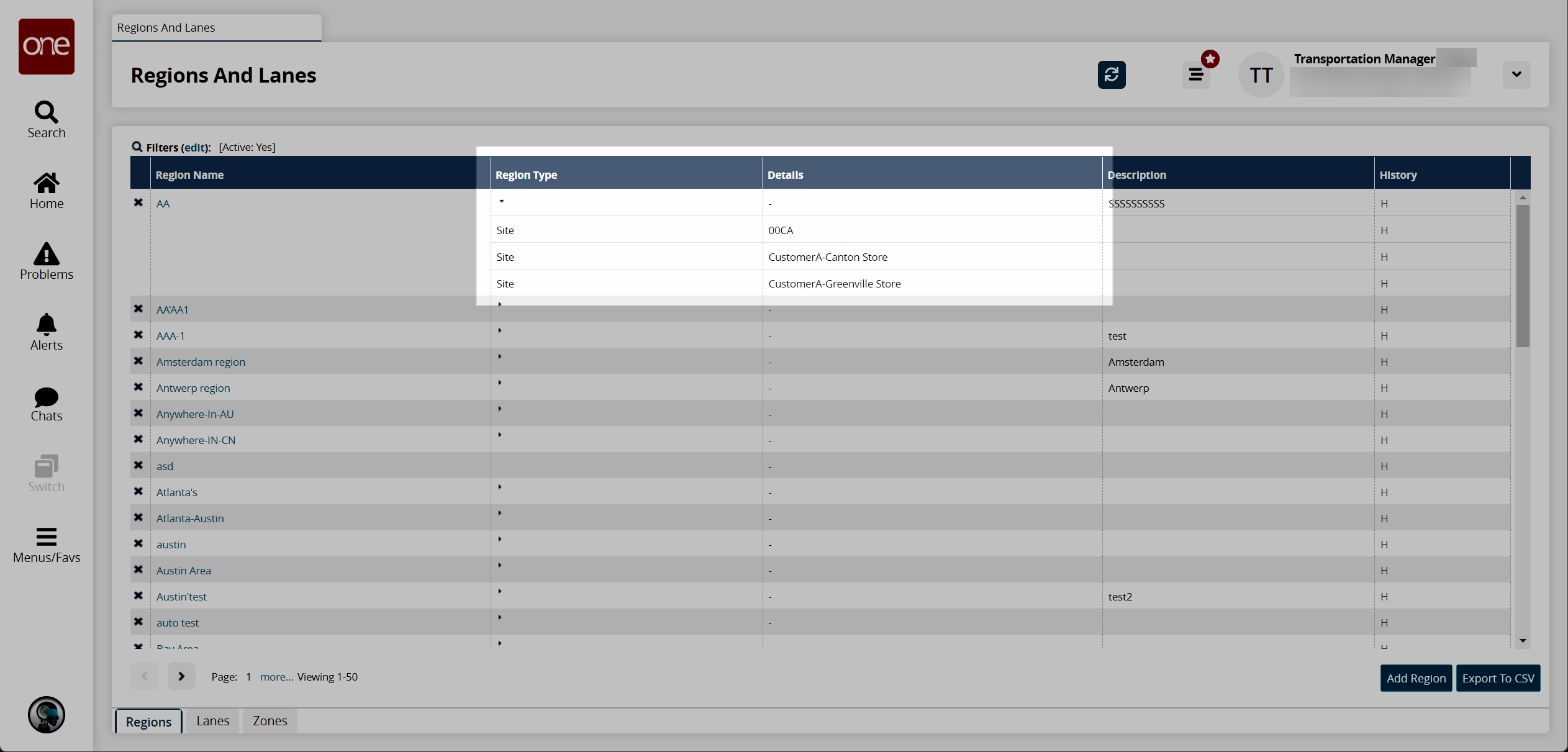Expand Atlanta's region type details
Viewport: 1568px width, 752px height.
(x=499, y=487)
